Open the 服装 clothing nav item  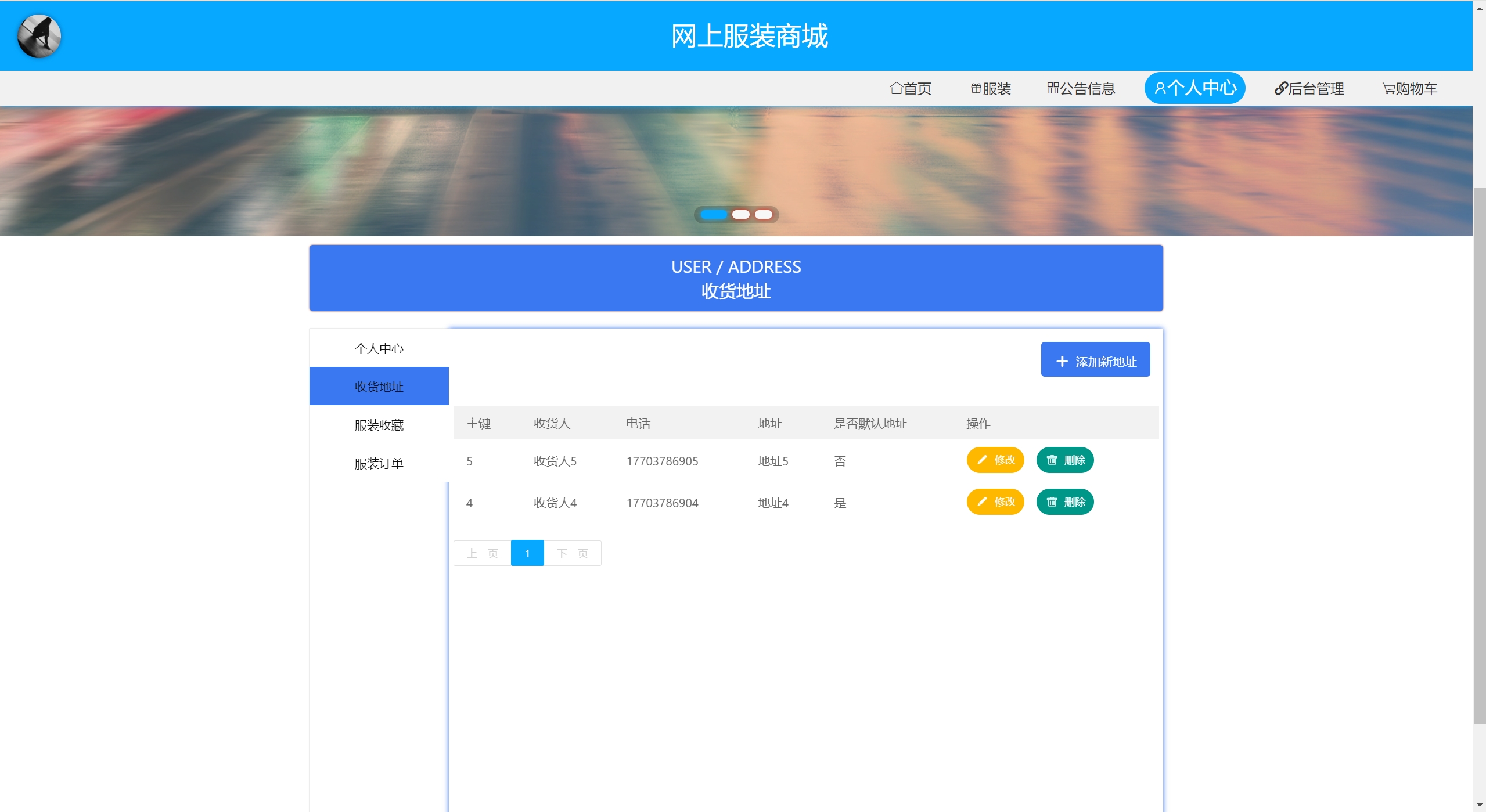(x=991, y=88)
